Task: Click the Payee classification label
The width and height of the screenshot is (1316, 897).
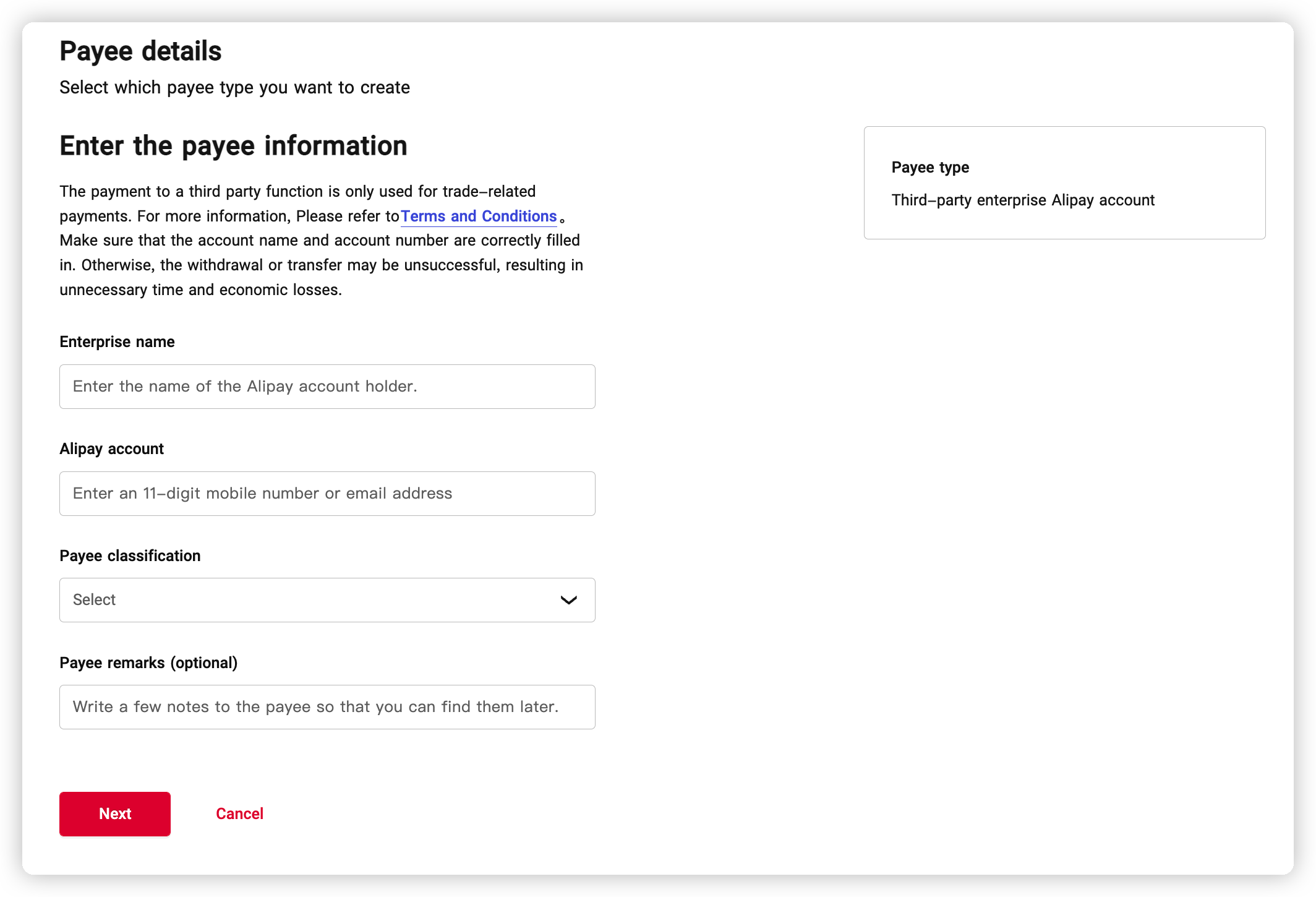Action: tap(130, 556)
